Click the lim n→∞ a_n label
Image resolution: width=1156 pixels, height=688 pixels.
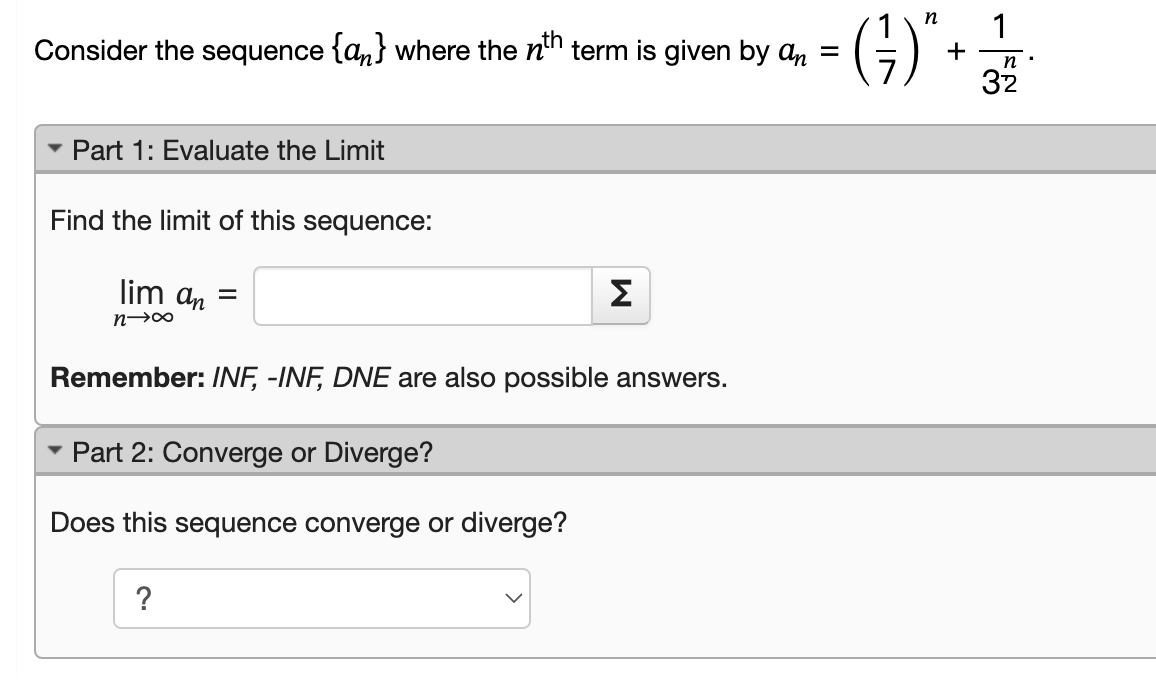click(161, 301)
